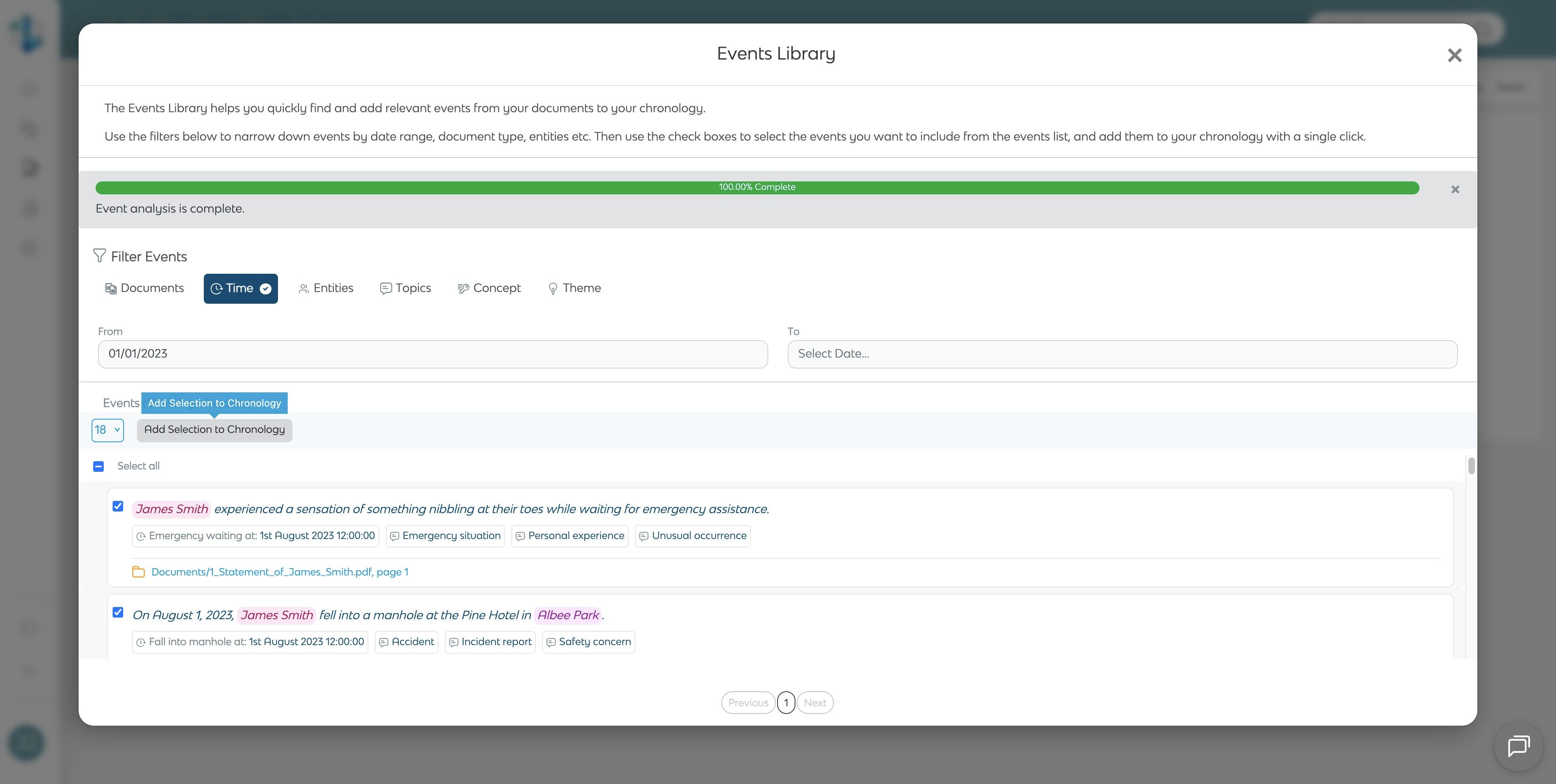This screenshot has height=784, width=1556.
Task: Close the Events Library dialog
Action: (1454, 55)
